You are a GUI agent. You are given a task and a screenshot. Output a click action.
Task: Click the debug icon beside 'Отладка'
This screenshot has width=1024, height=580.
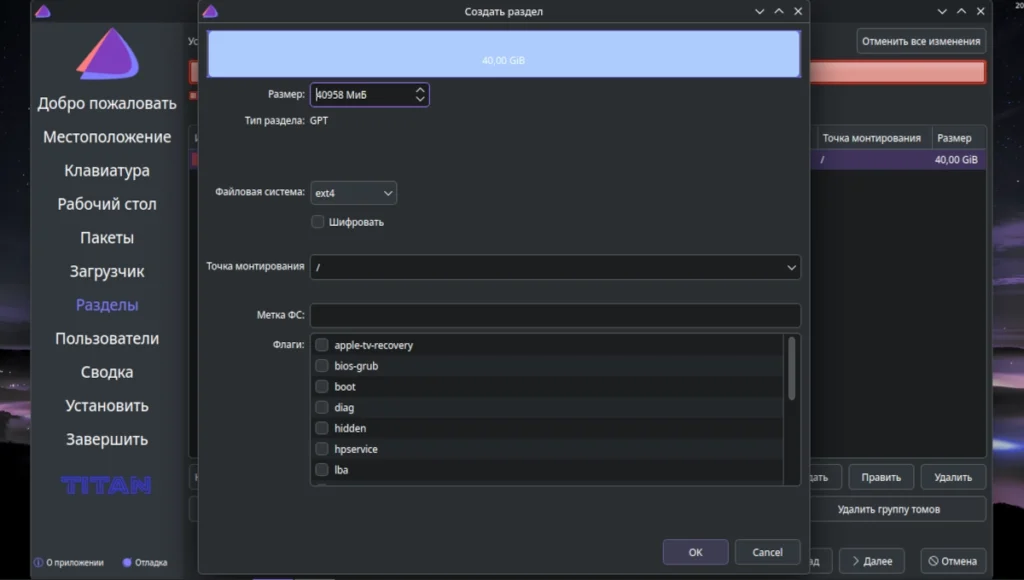point(127,562)
